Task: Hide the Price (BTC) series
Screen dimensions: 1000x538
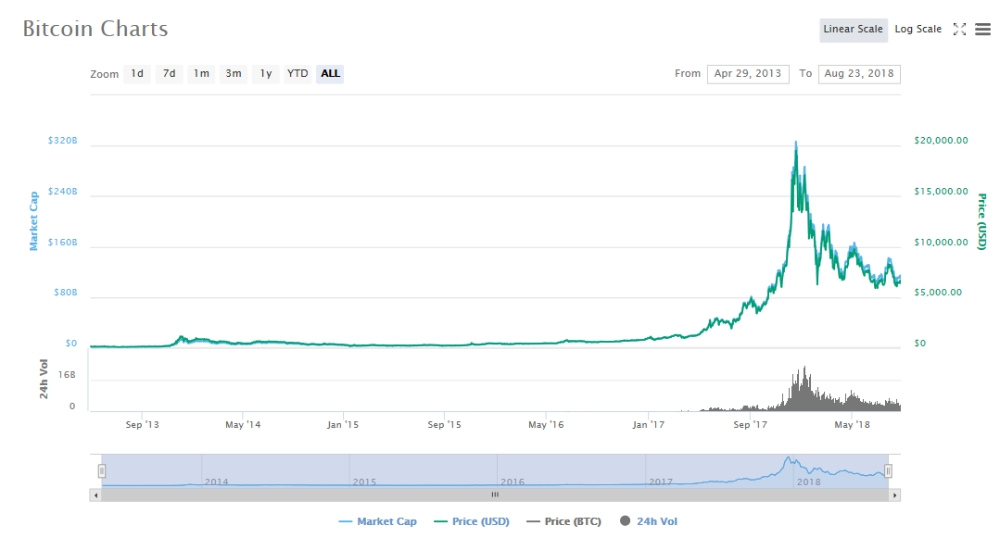Action: click(x=568, y=521)
